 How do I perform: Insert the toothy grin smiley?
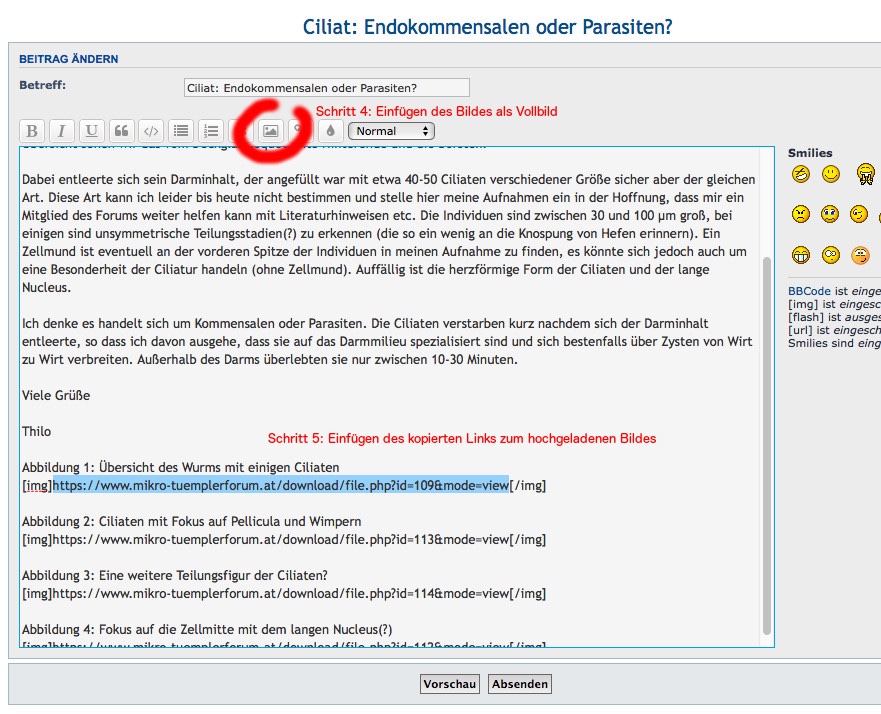tap(801, 254)
